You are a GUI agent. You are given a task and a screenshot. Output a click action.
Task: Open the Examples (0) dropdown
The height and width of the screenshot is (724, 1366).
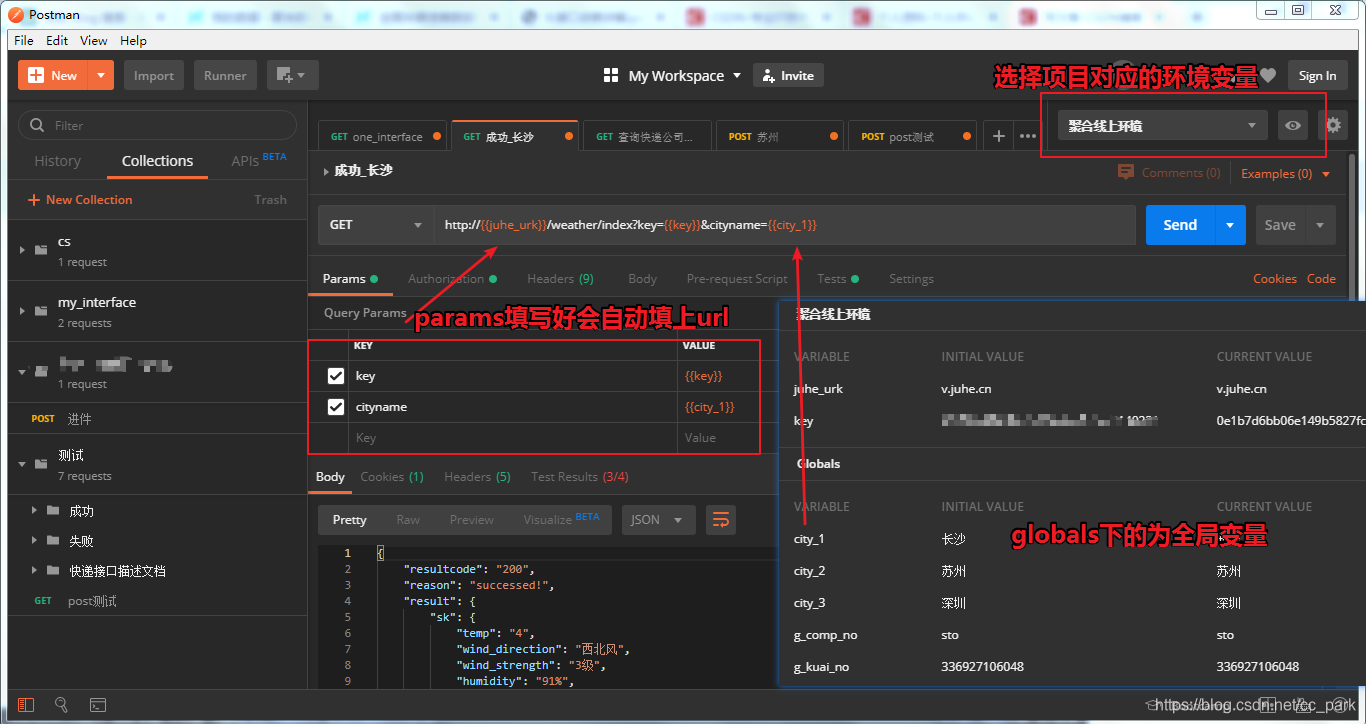pyautogui.click(x=1286, y=174)
